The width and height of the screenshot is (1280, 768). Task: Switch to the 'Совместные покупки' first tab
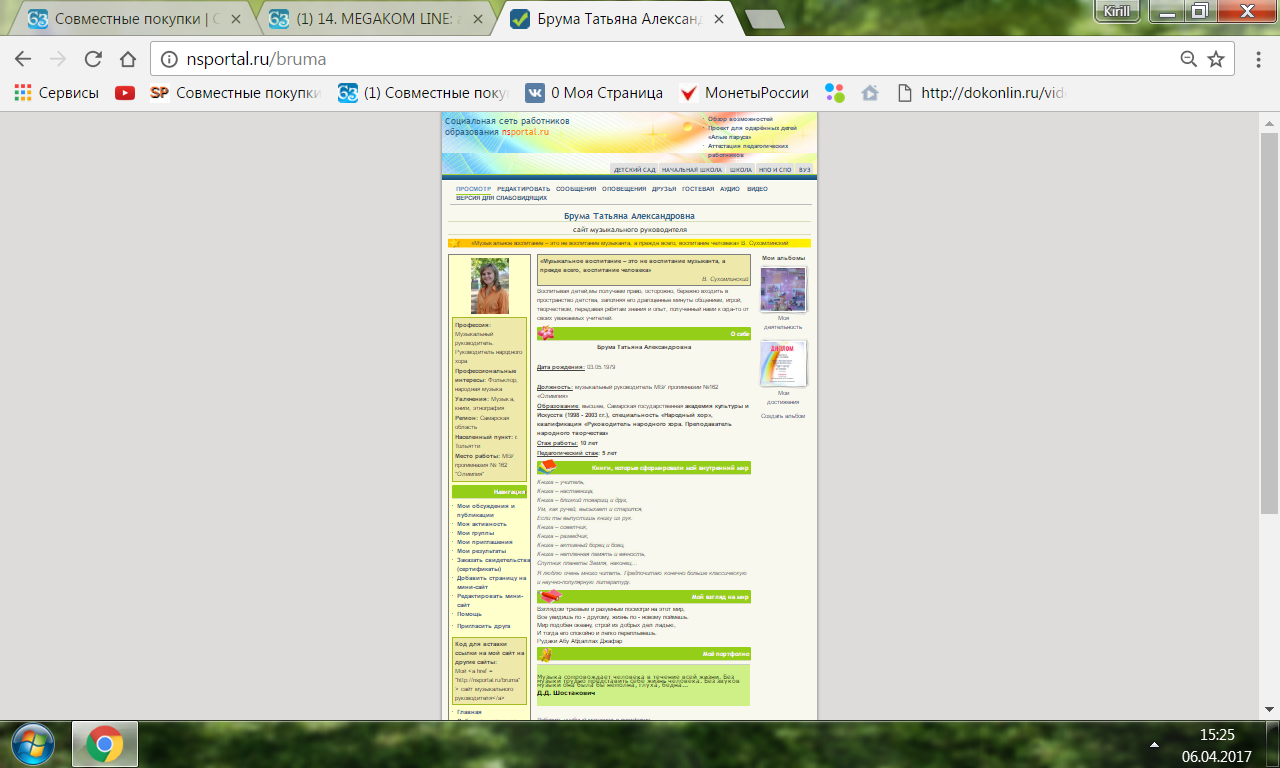pos(135,19)
